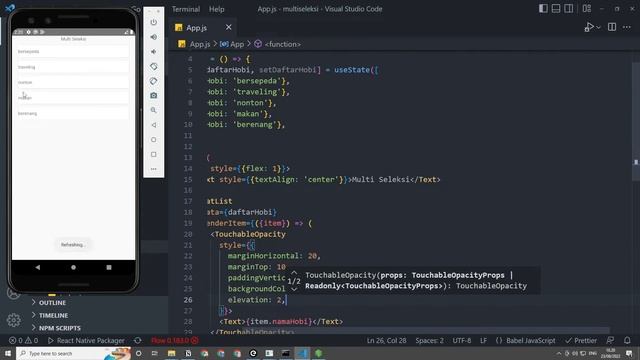Select the App.js editor tab
Viewport: 640px width, 360px height.
pyautogui.click(x=197, y=28)
